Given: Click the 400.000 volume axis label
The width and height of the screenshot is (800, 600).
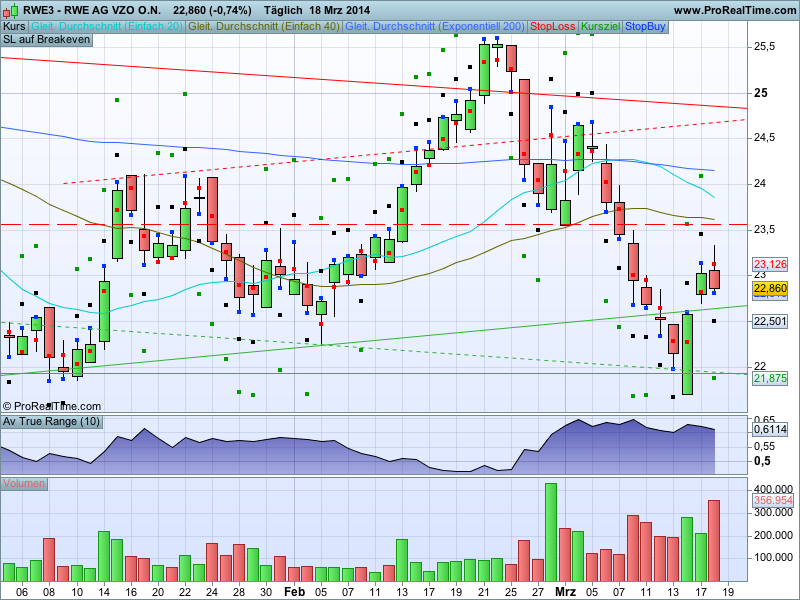Looking at the screenshot, I should [x=773, y=489].
